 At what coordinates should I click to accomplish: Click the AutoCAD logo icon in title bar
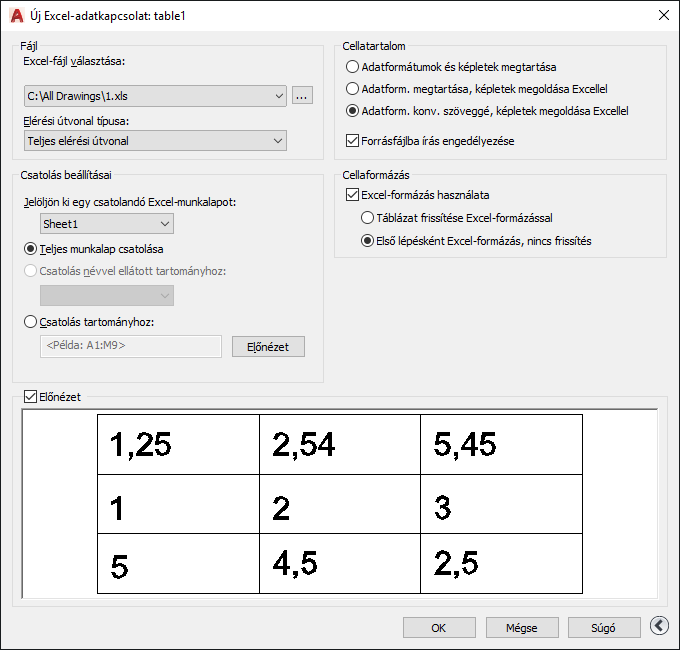[17, 16]
